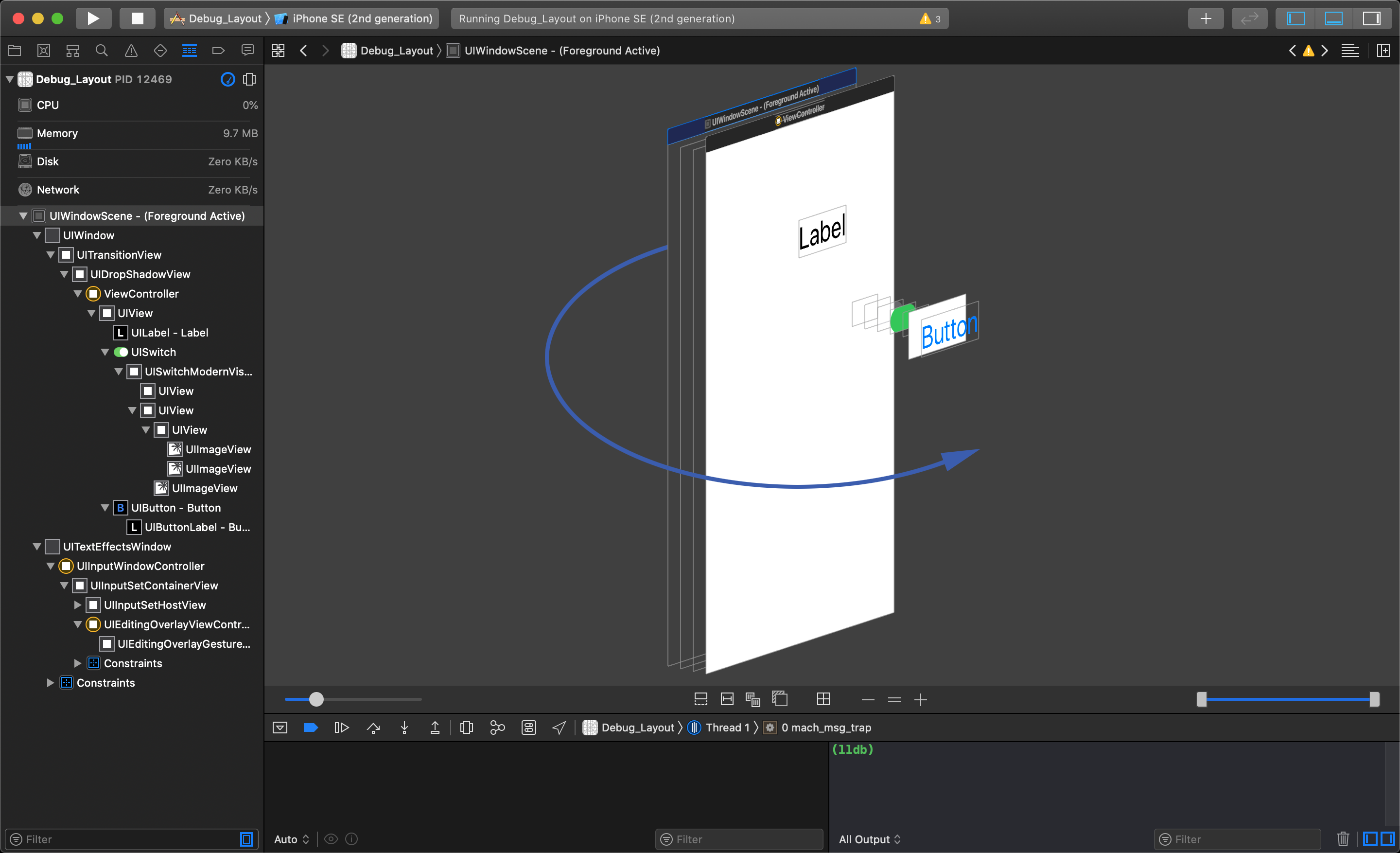The image size is (1400, 853).
Task: Toggle breakpoints activation button
Action: pyautogui.click(x=311, y=728)
